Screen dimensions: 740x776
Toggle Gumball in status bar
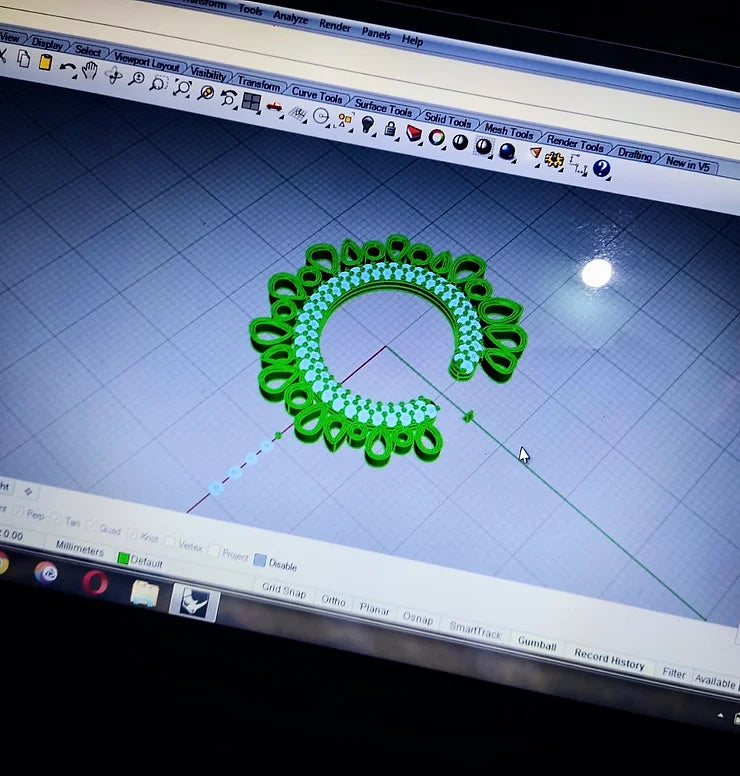[537, 644]
